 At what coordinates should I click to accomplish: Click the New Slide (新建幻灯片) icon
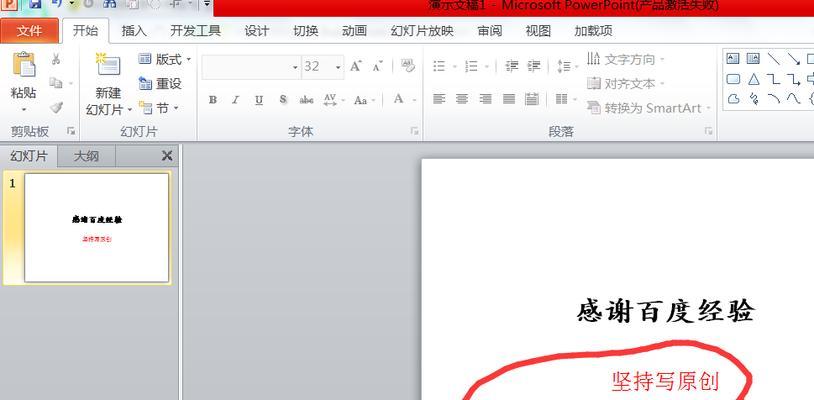coord(108,65)
